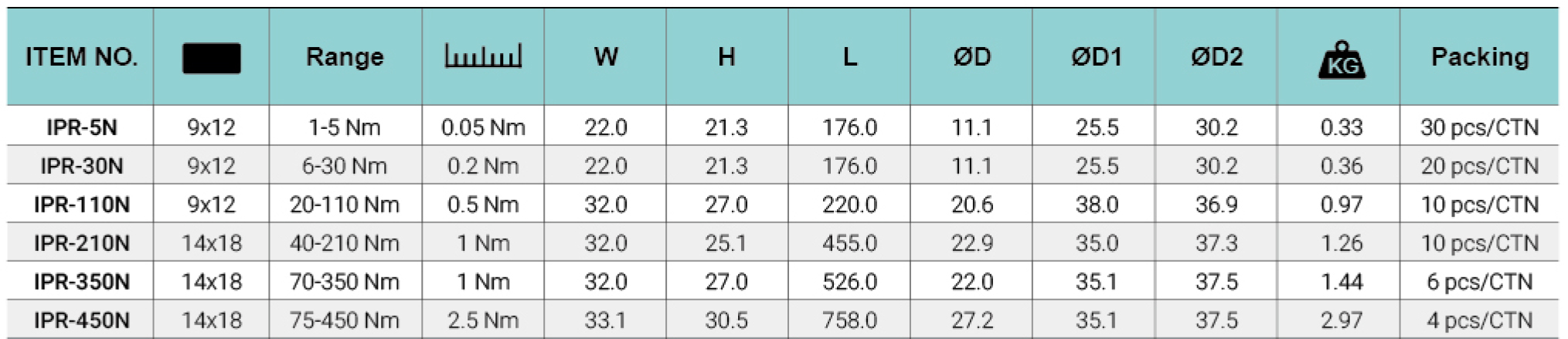1568x339 pixels.
Task: Click the ØD1 column header
Action: pyautogui.click(x=1097, y=56)
